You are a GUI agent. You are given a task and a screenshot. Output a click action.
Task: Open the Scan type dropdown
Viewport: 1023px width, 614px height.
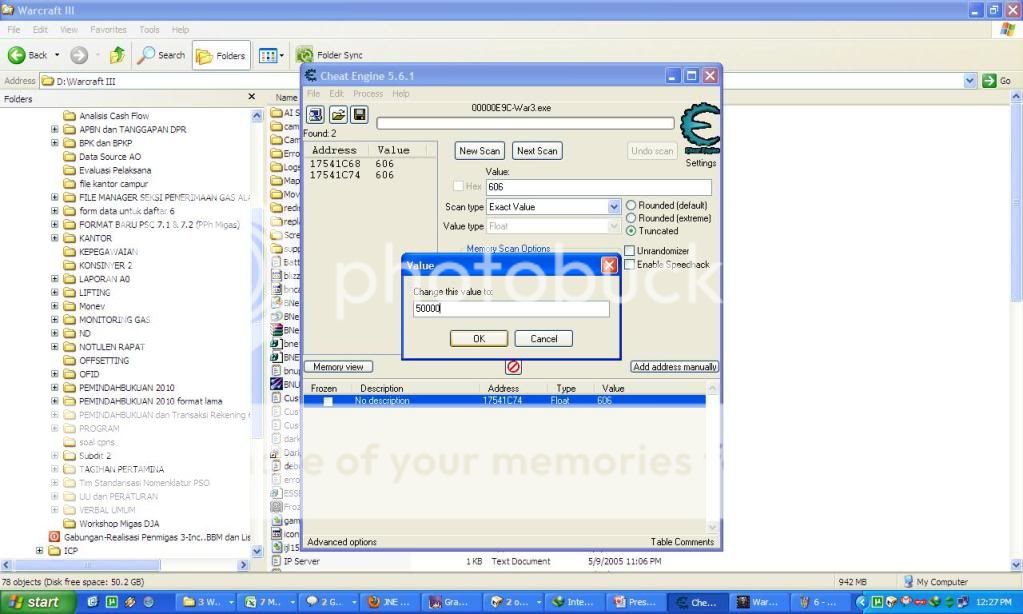point(614,207)
